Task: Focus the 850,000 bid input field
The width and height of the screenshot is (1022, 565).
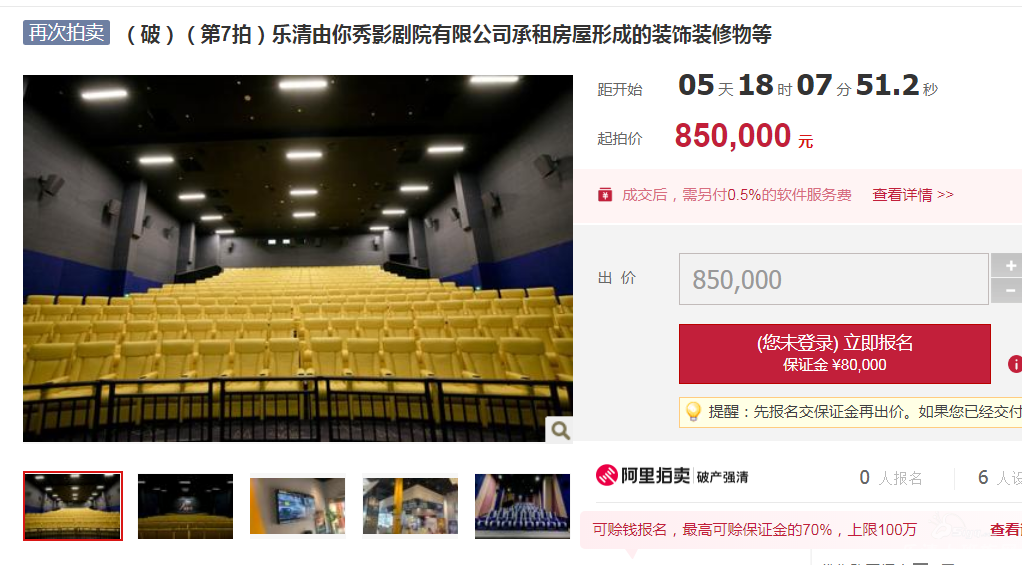Action: tap(834, 279)
